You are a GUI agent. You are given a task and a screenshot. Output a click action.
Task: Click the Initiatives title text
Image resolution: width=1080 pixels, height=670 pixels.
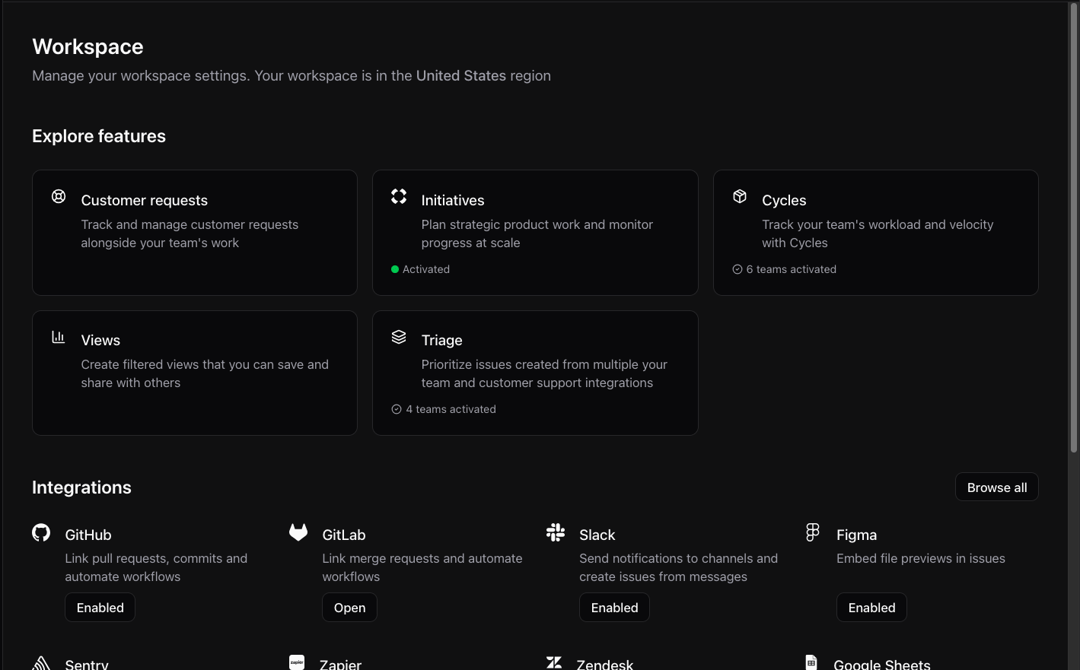click(453, 200)
